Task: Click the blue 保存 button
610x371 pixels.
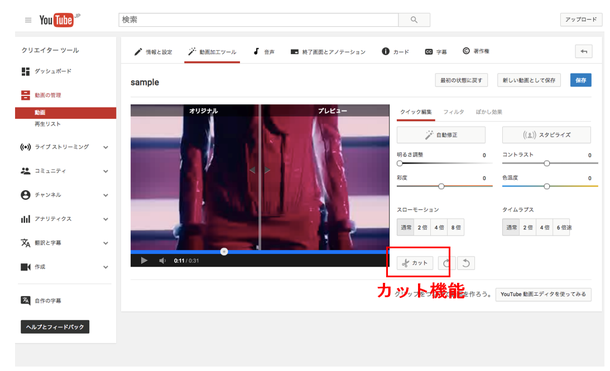Action: (580, 80)
